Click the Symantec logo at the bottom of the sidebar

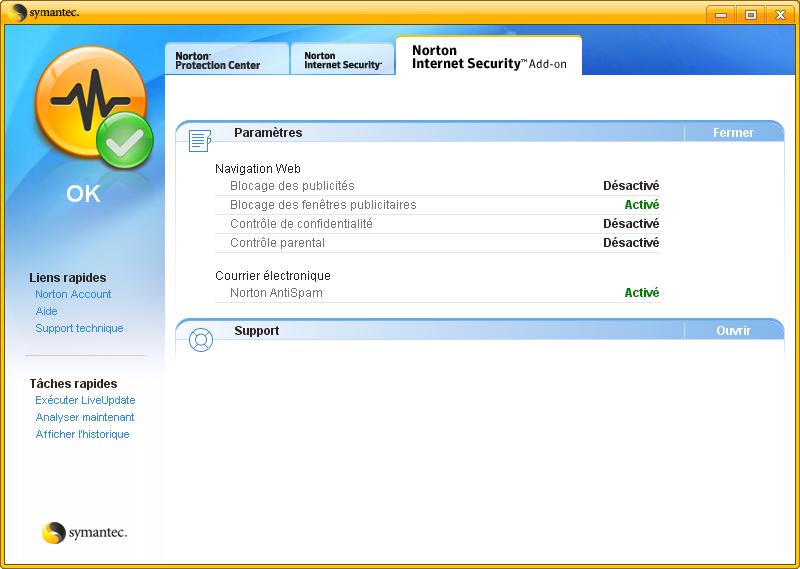pyautogui.click(x=85, y=533)
